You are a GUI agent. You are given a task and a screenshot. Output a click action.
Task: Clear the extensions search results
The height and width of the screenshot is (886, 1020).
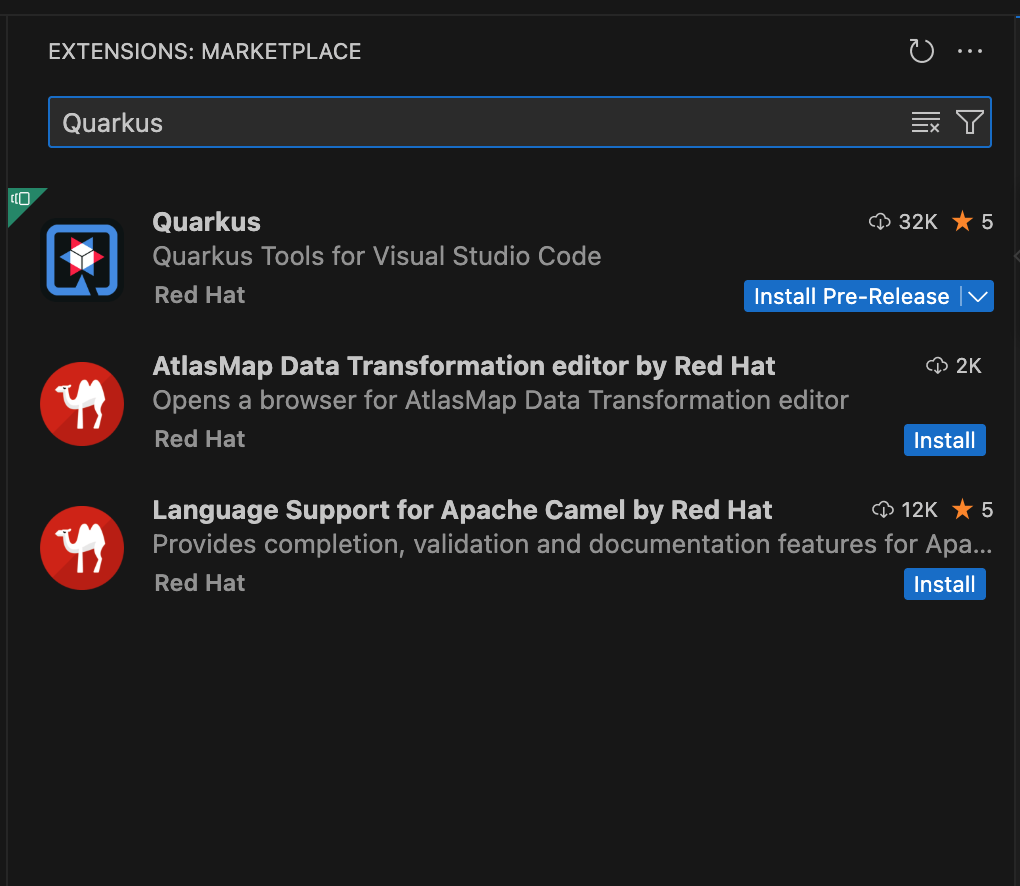pos(926,123)
